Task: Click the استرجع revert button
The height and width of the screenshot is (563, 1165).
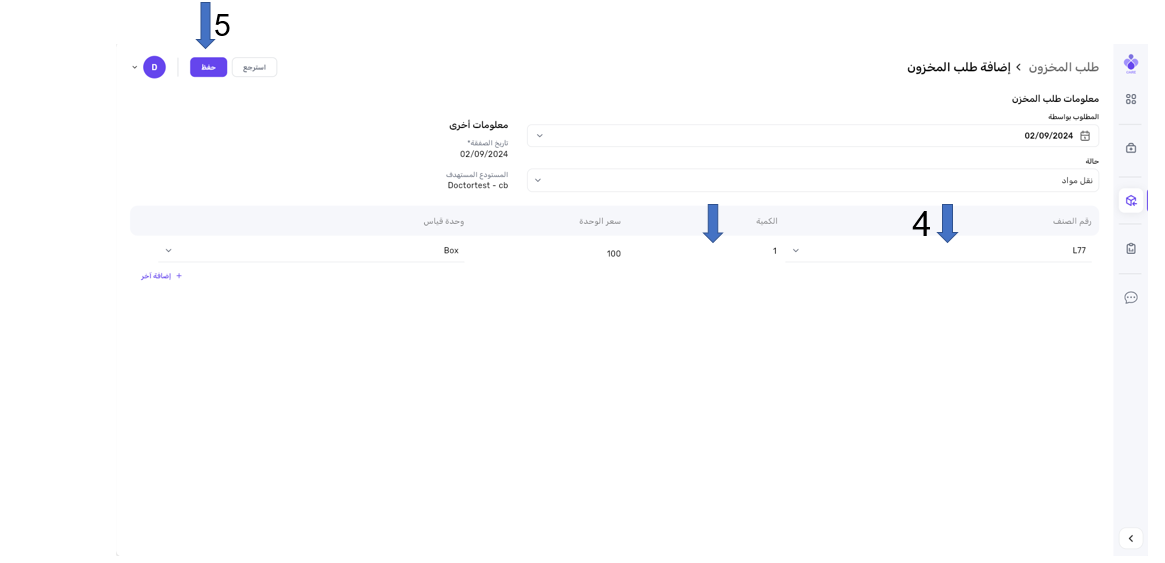Action: (254, 67)
